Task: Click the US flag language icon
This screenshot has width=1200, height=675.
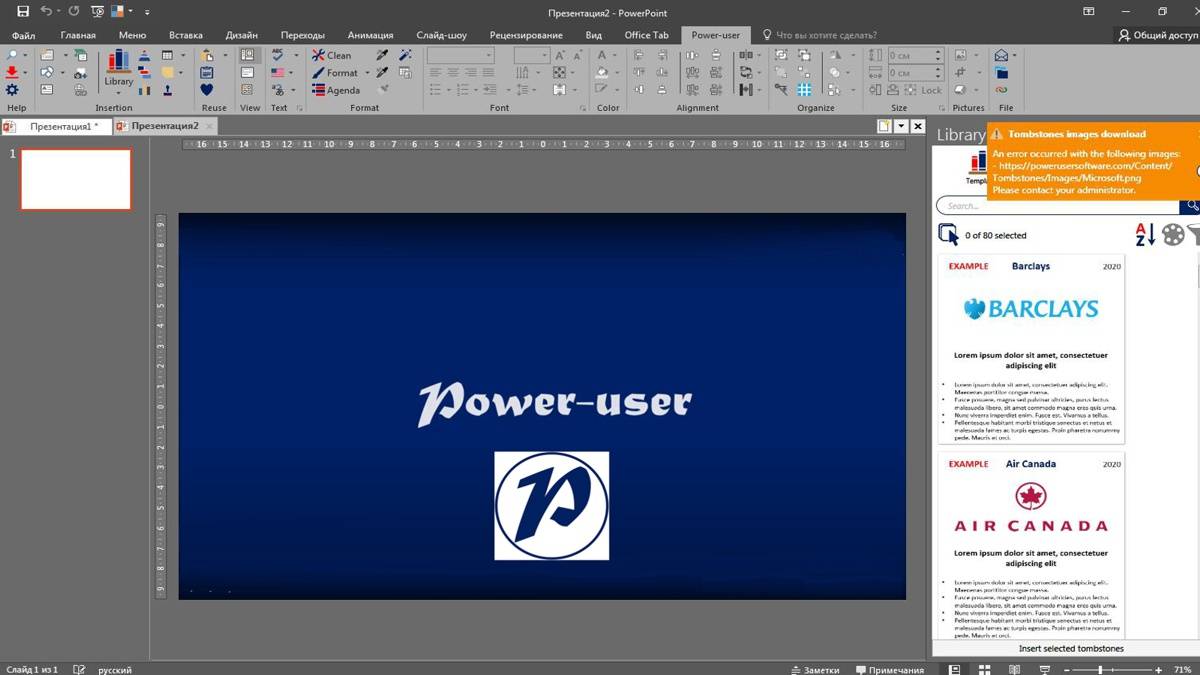Action: 277,73
